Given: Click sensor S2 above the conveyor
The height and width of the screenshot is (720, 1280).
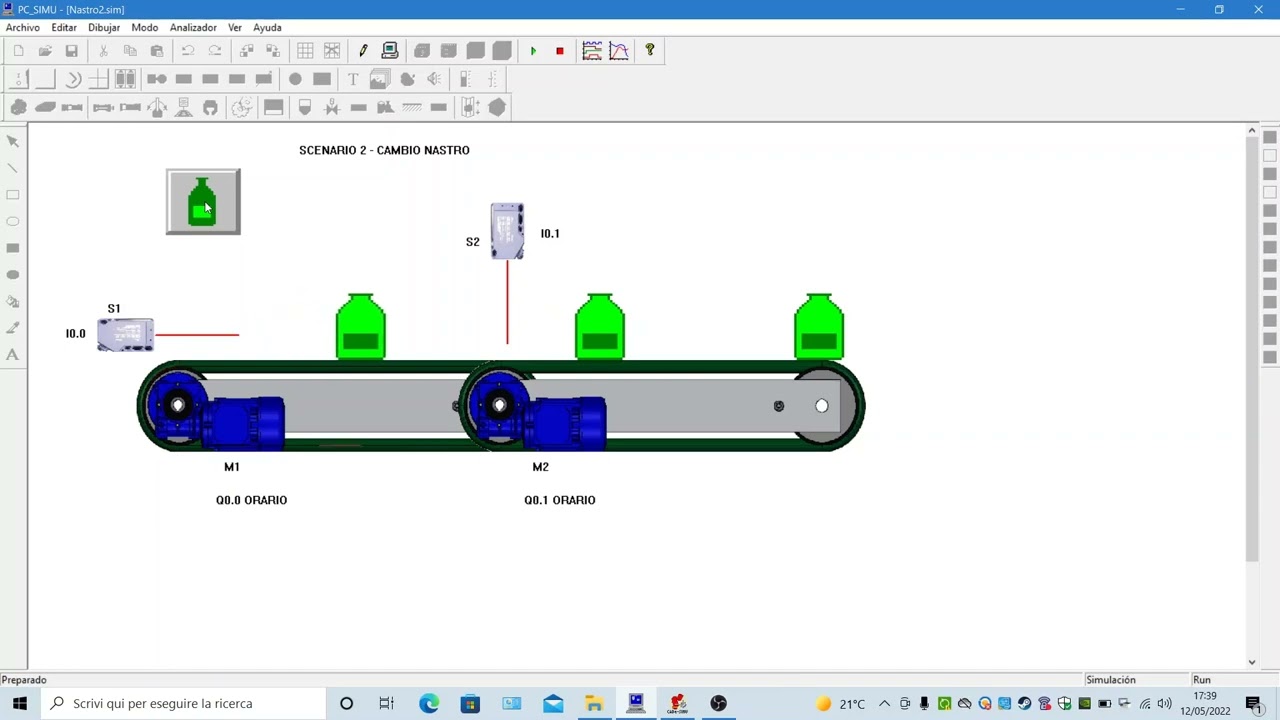Looking at the screenshot, I should pos(507,231).
